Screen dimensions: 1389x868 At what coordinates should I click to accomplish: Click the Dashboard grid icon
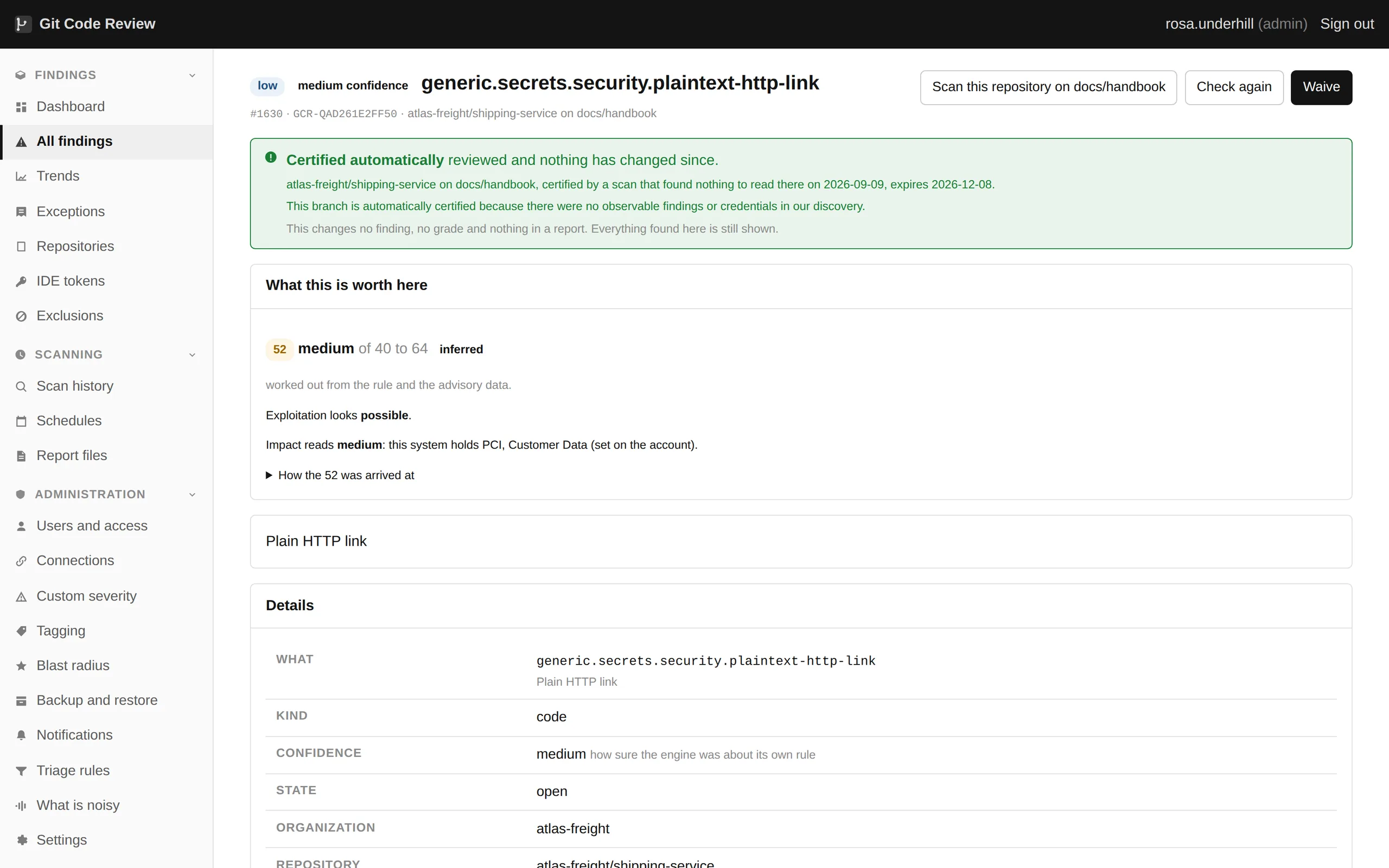pos(21,107)
